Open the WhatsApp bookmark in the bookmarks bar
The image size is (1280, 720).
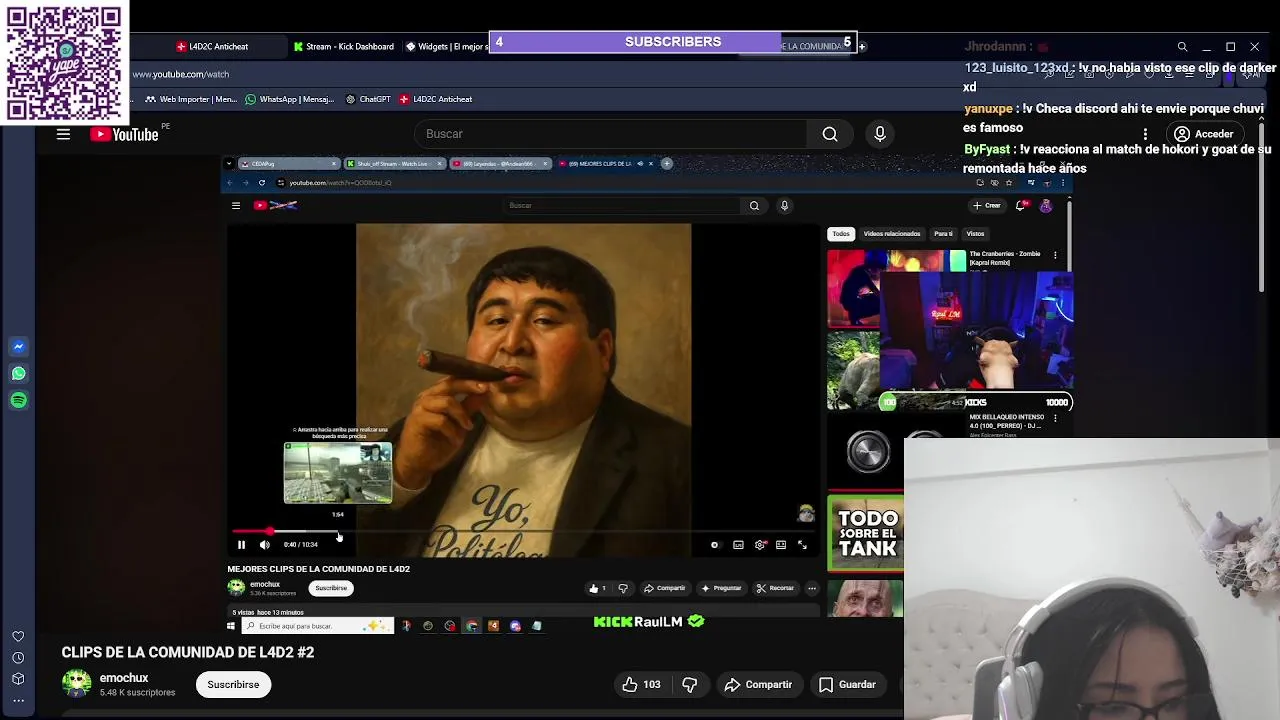pos(290,99)
